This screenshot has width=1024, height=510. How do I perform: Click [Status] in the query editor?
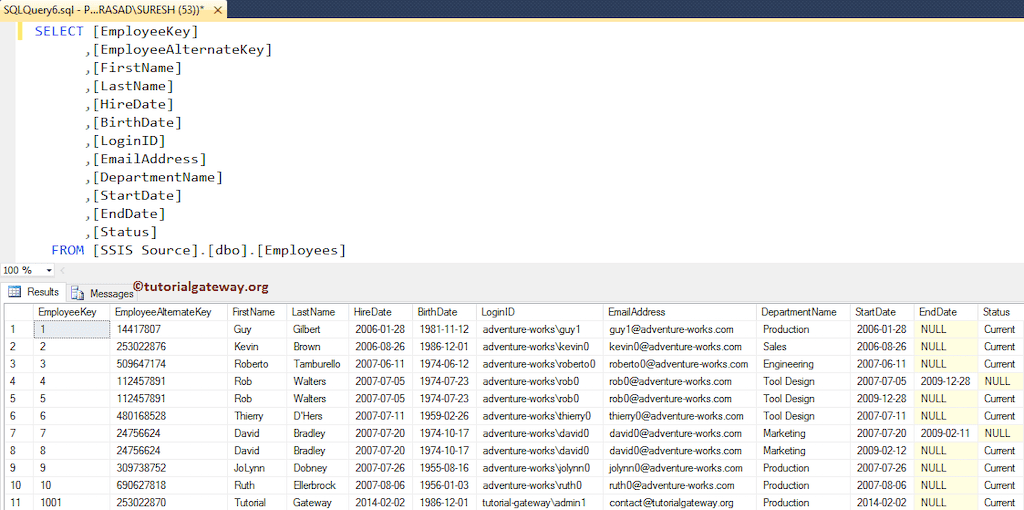[x=125, y=232]
